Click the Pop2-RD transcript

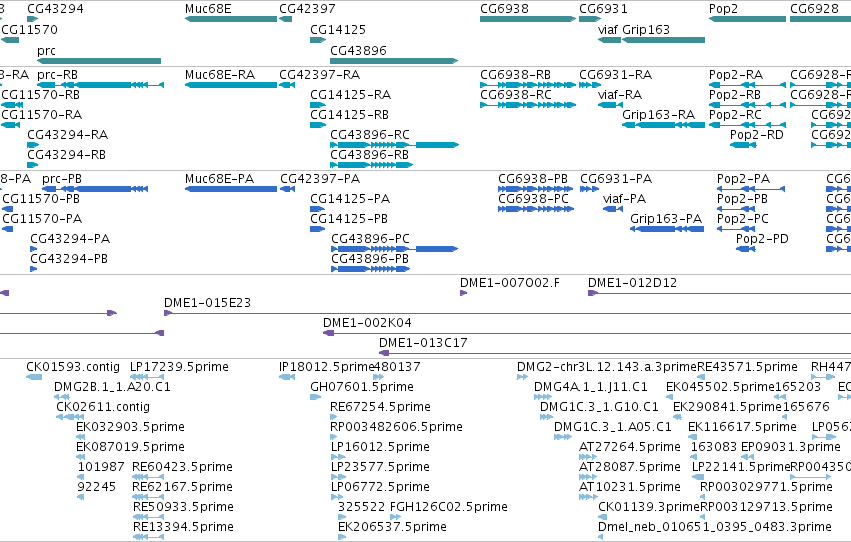point(743,145)
